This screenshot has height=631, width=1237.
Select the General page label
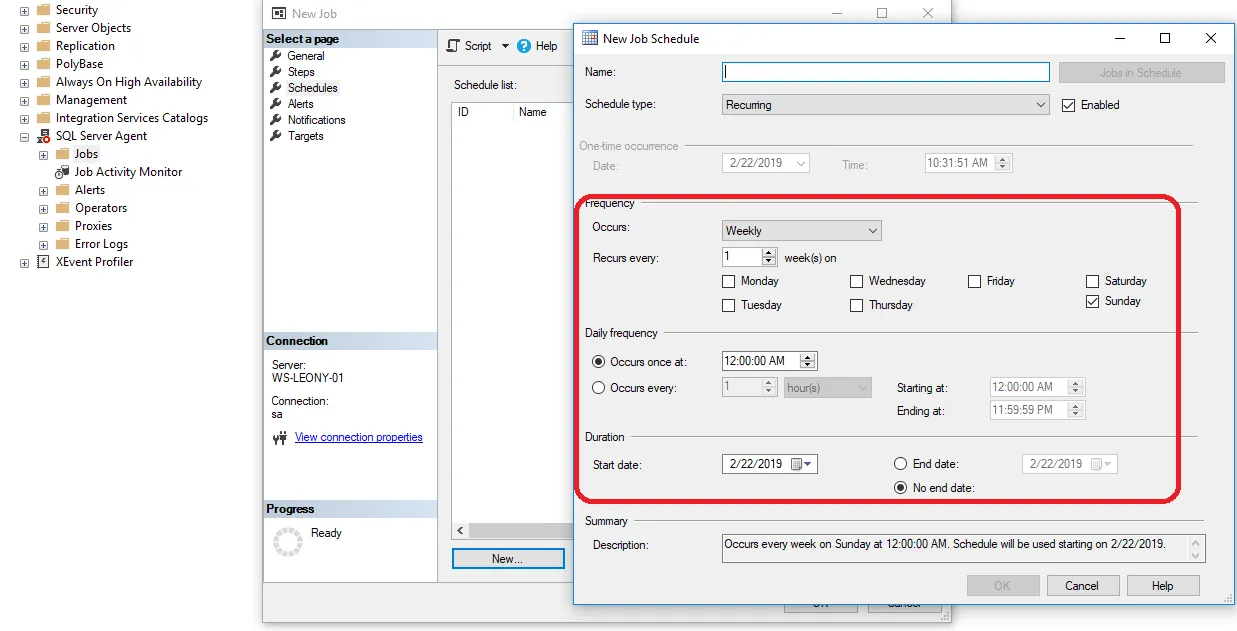[x=306, y=56]
